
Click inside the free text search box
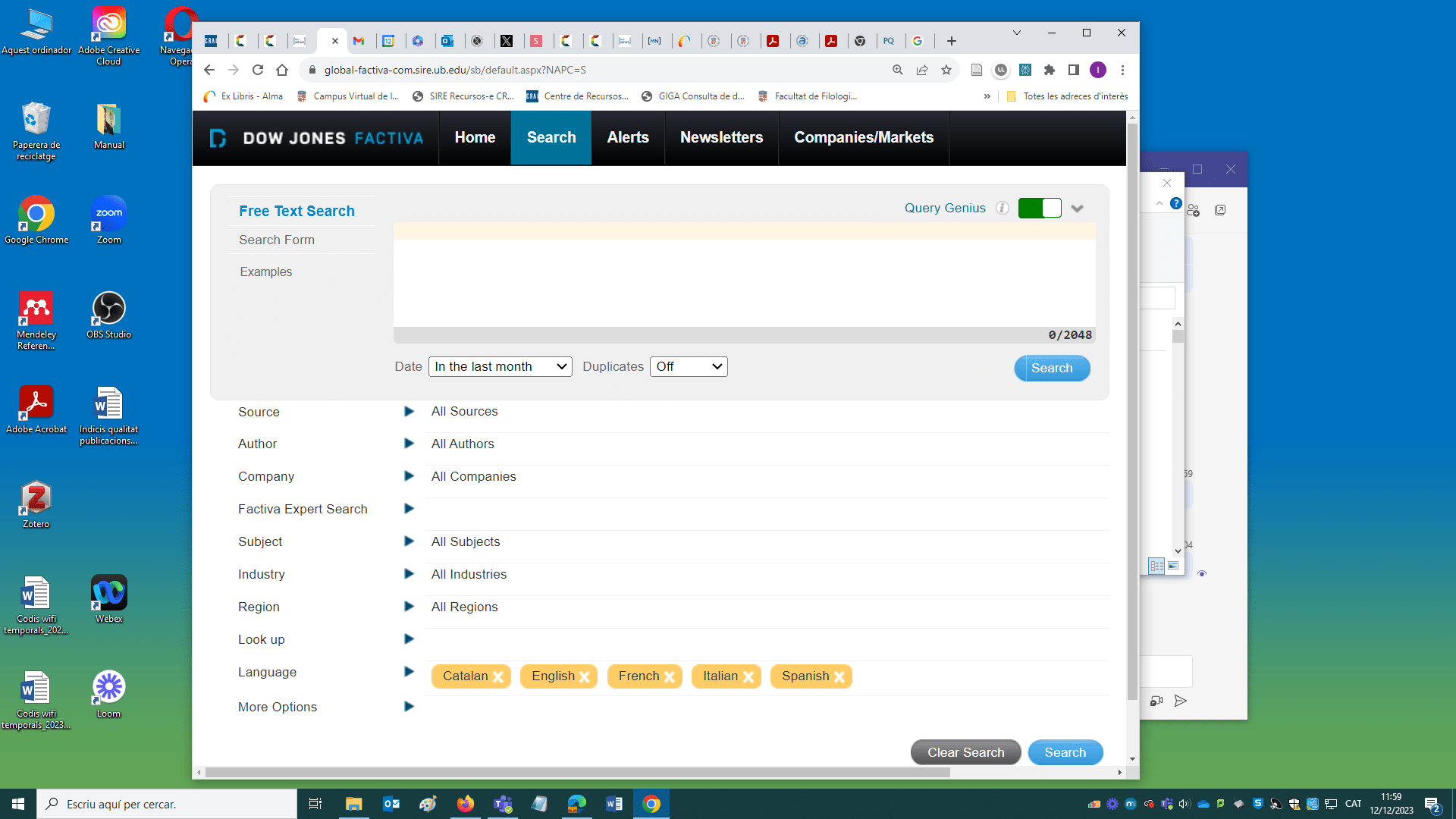(x=743, y=282)
